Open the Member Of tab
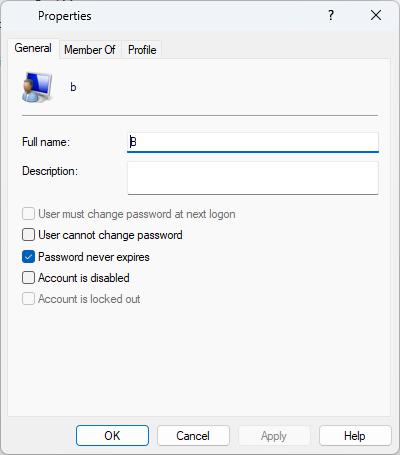Image resolution: width=400 pixels, height=455 pixels. 90,50
